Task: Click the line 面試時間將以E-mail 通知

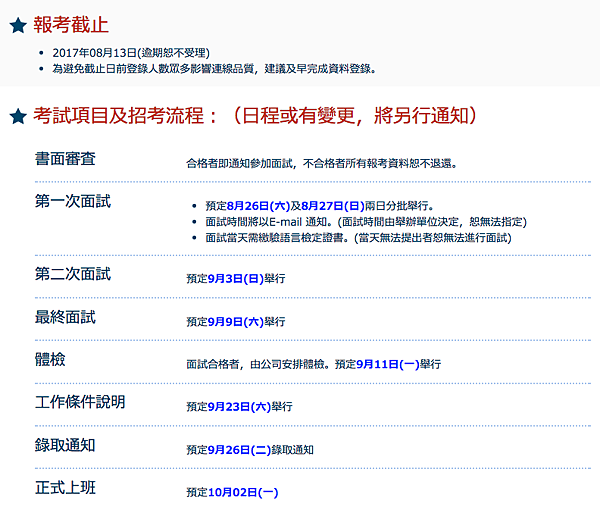Action: (x=366, y=222)
